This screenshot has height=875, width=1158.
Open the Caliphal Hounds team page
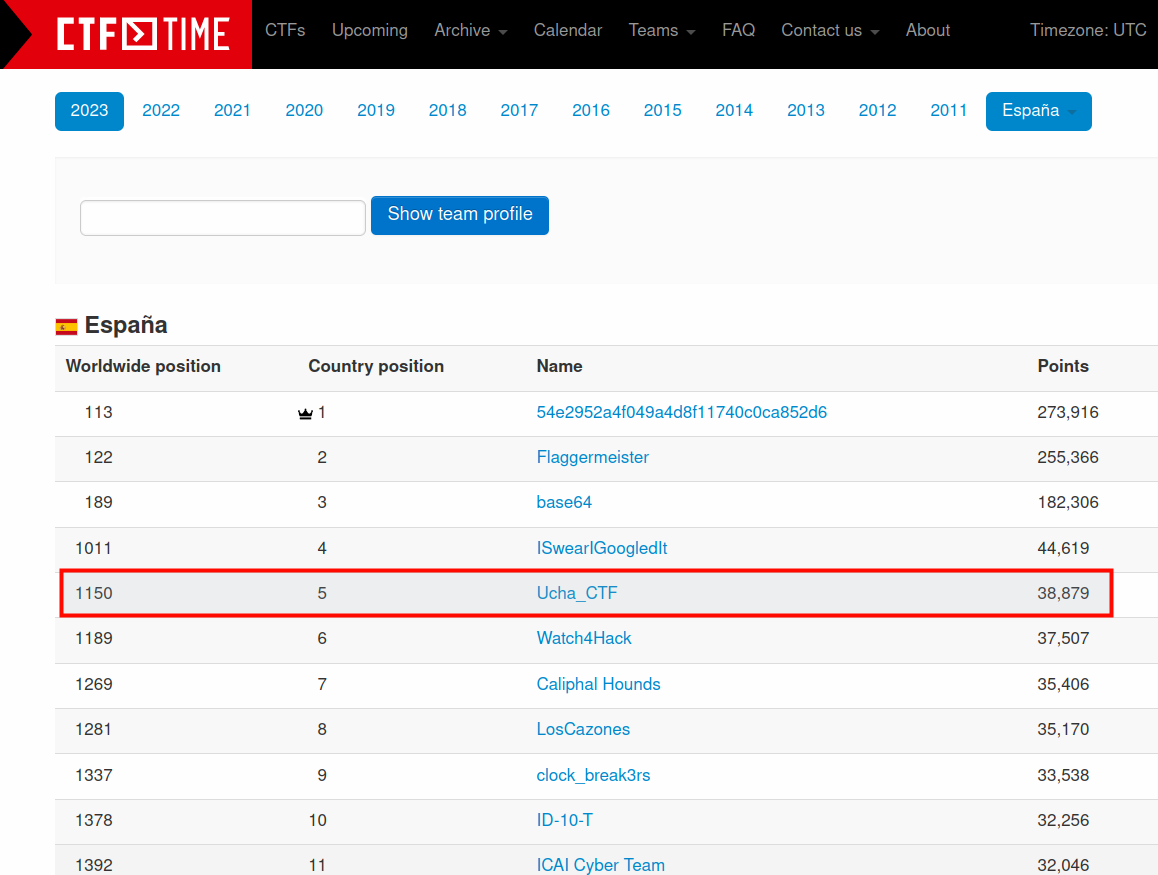click(x=598, y=684)
